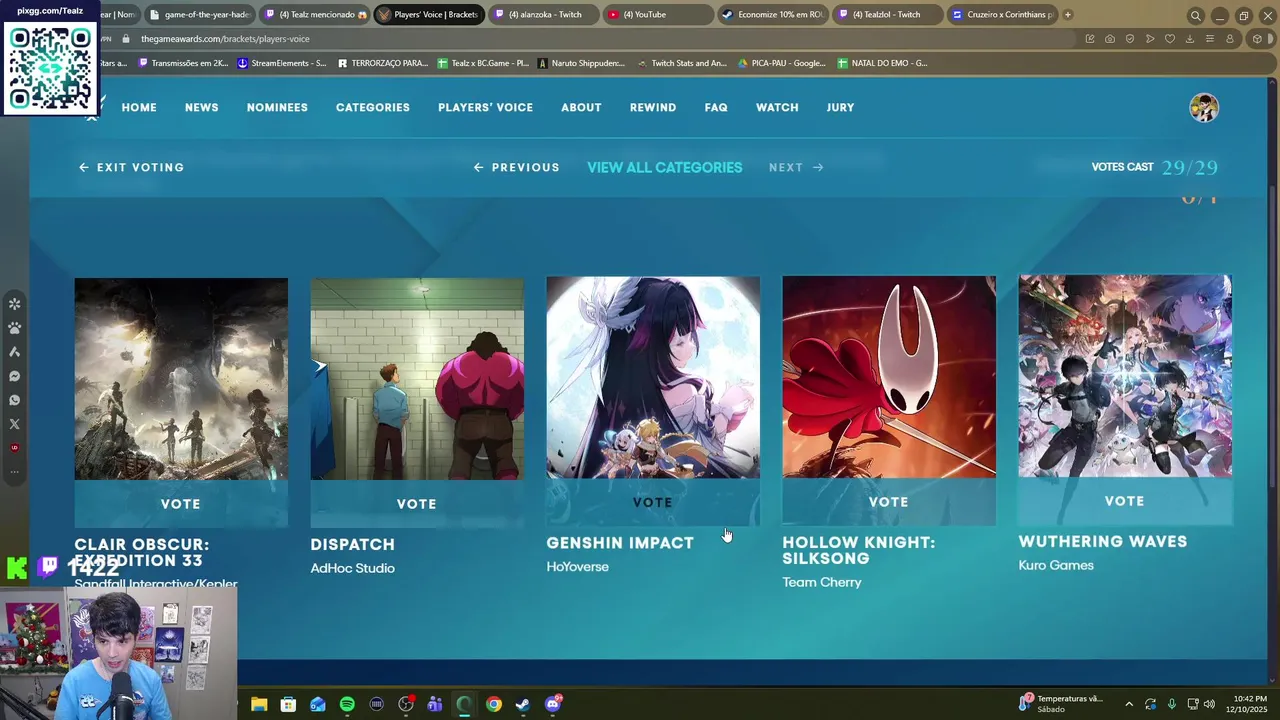Open the REWIND nav item
This screenshot has height=720, width=1280.
click(x=653, y=107)
